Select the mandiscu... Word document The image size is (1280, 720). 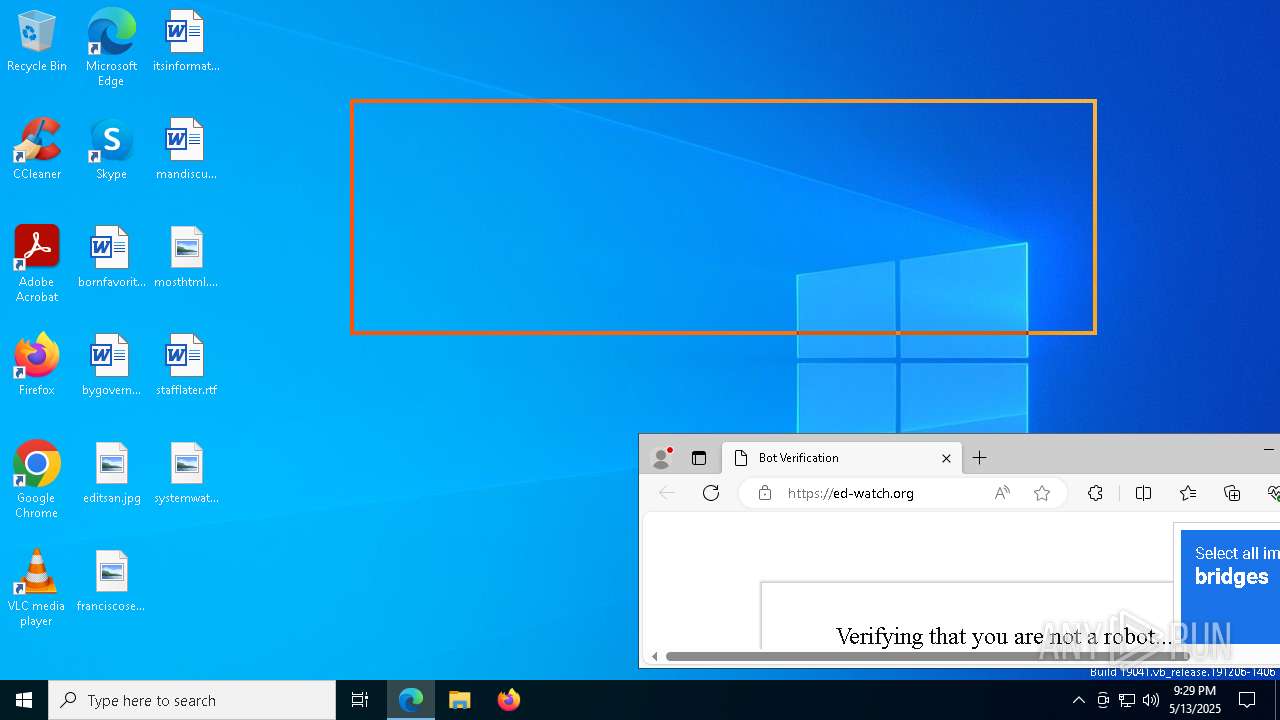pyautogui.click(x=186, y=149)
